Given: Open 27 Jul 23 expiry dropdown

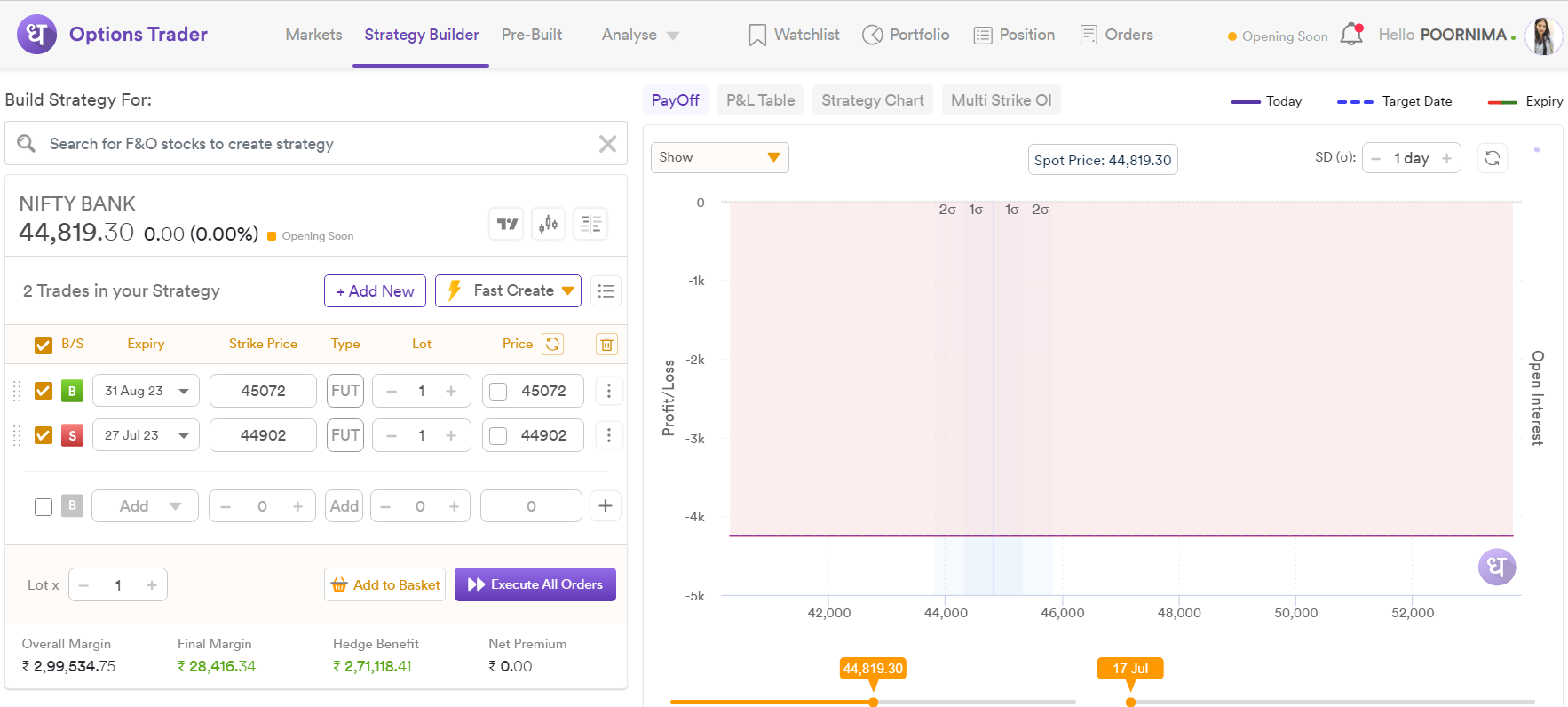Looking at the screenshot, I should [146, 435].
